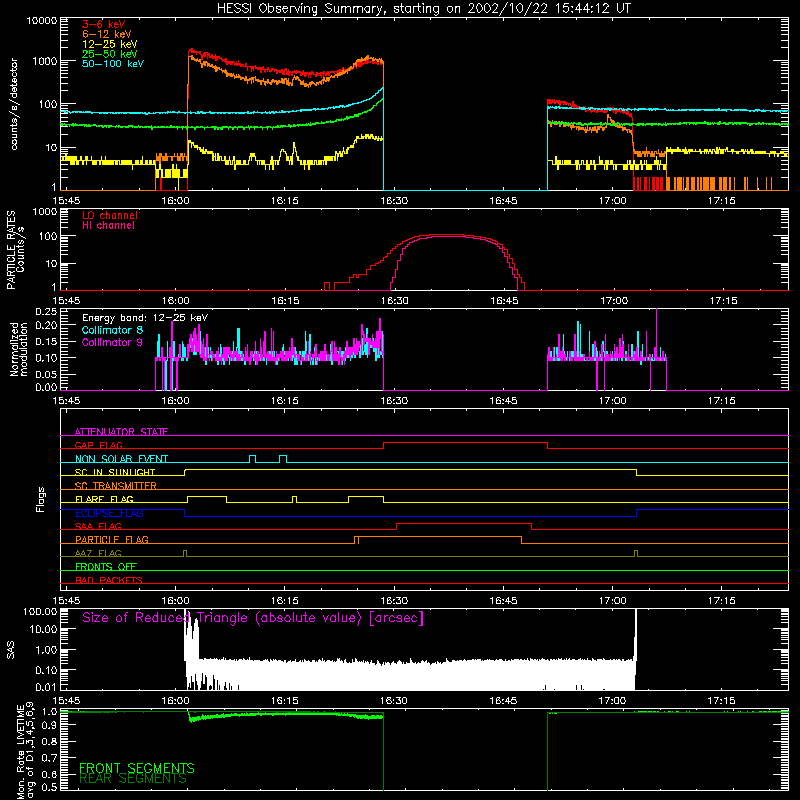This screenshot has height=800, width=800.
Task: Select the NON SOLAR EVENT flag label
Action: [121, 459]
